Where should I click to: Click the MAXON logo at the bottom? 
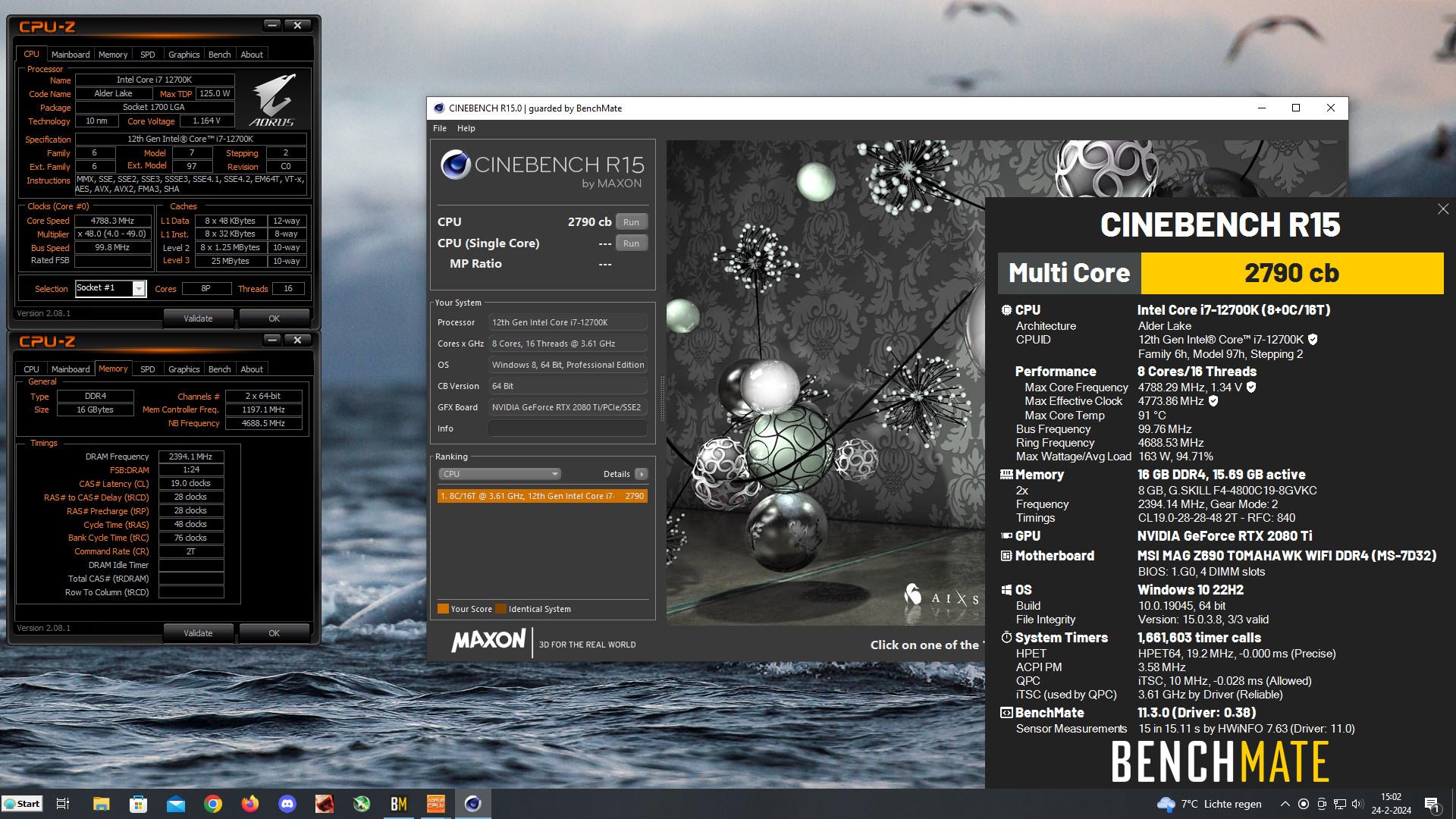point(488,641)
